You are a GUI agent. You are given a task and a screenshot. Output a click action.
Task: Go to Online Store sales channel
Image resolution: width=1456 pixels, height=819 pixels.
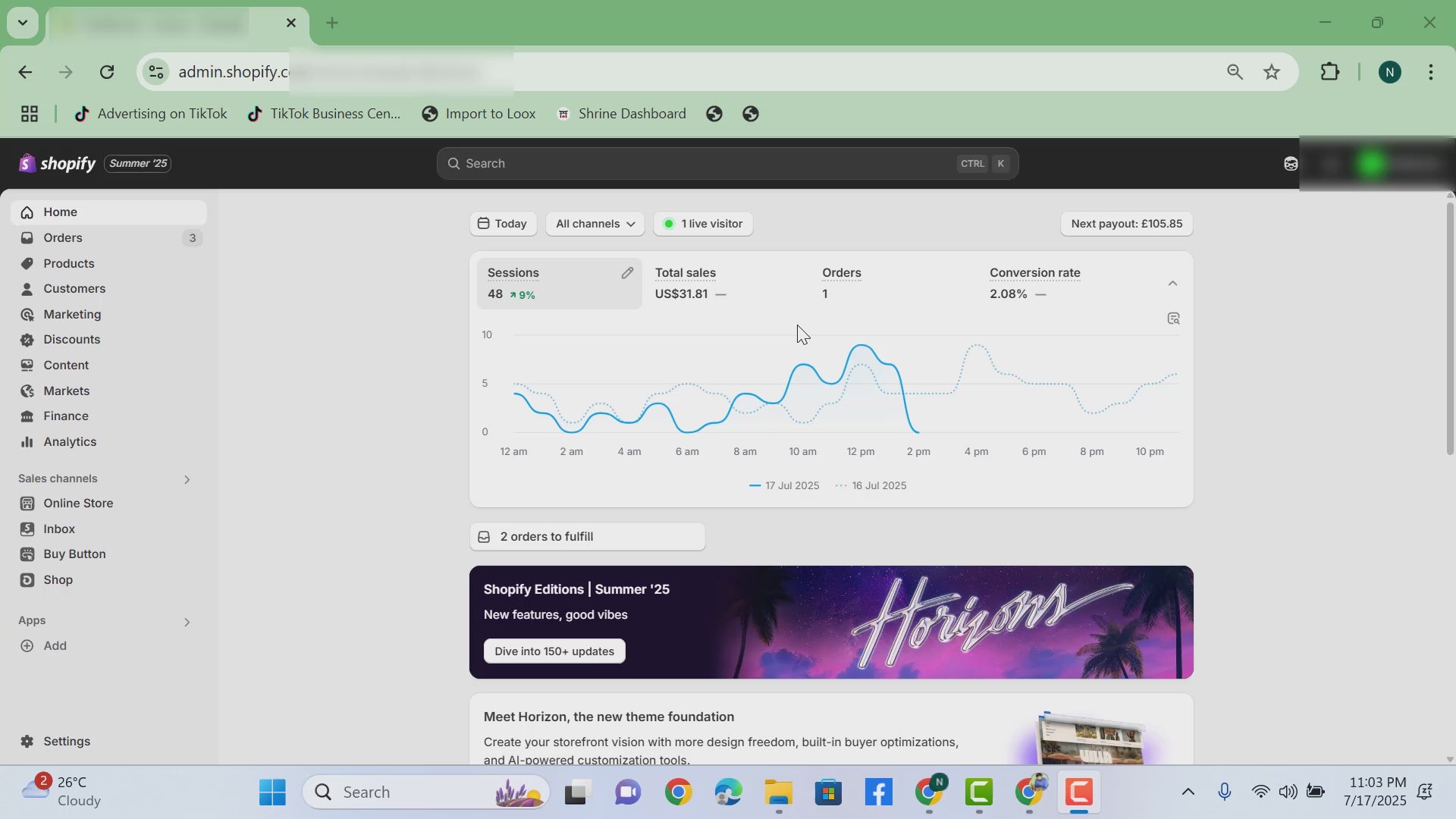pyautogui.click(x=78, y=504)
